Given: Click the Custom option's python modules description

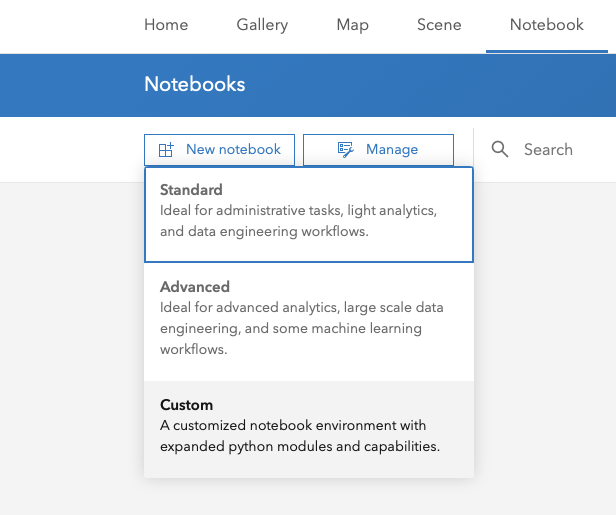Looking at the screenshot, I should coord(299,436).
